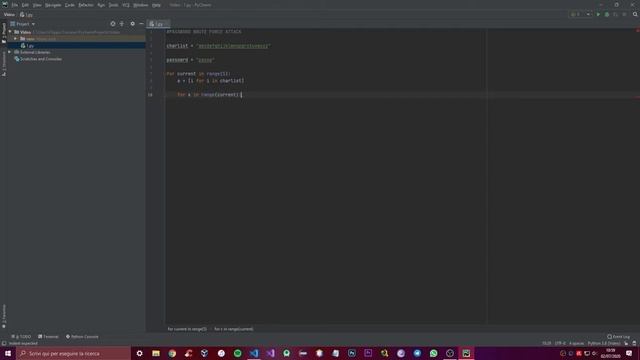
Task: Open Spotify from the taskbar
Action: [x=238, y=353]
